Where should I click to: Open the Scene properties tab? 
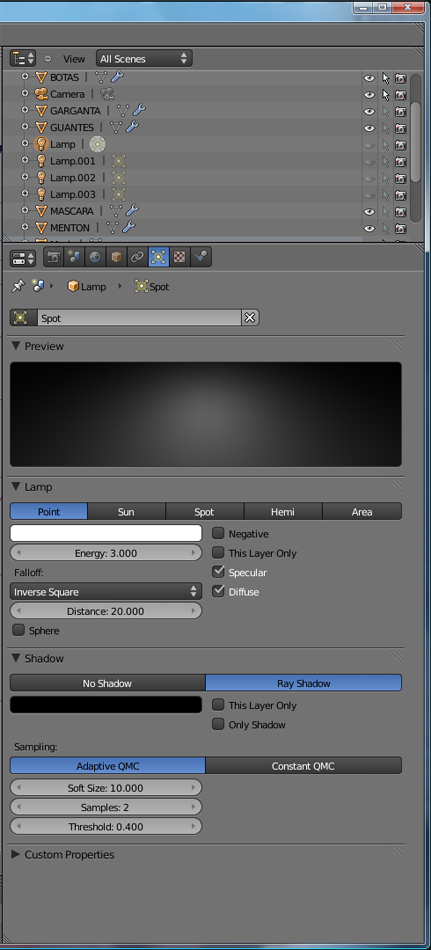coord(75,257)
